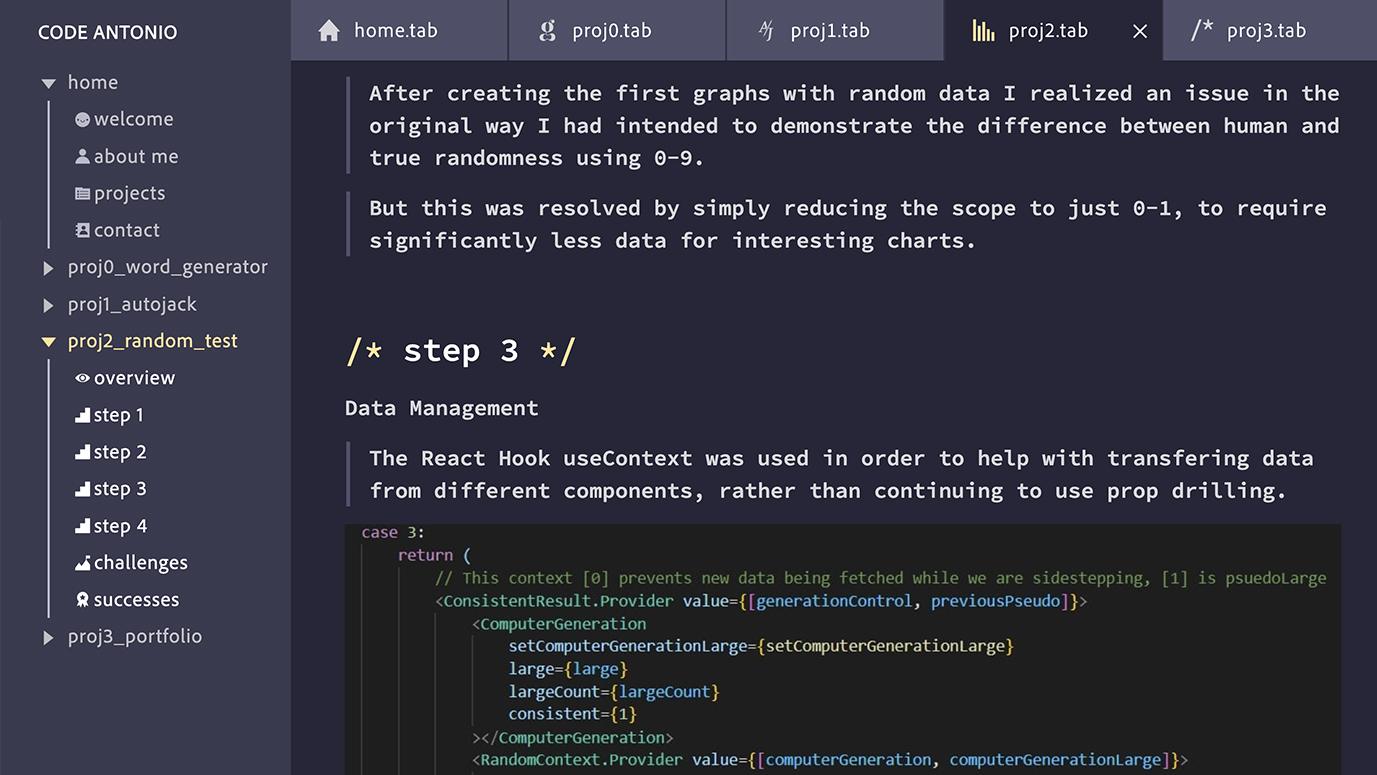
Task: Open step 1 in the sidebar
Action: click(118, 415)
